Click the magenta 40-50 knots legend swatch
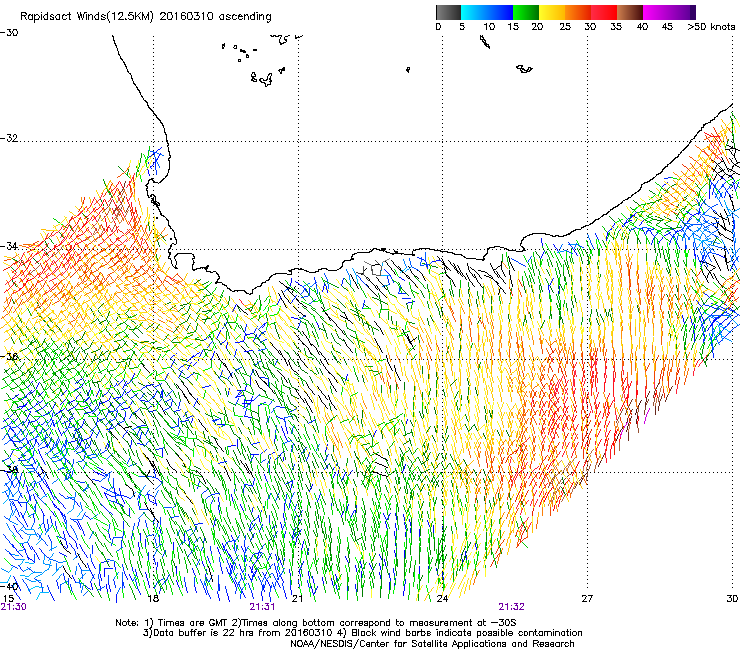The image size is (740, 650). click(669, 12)
